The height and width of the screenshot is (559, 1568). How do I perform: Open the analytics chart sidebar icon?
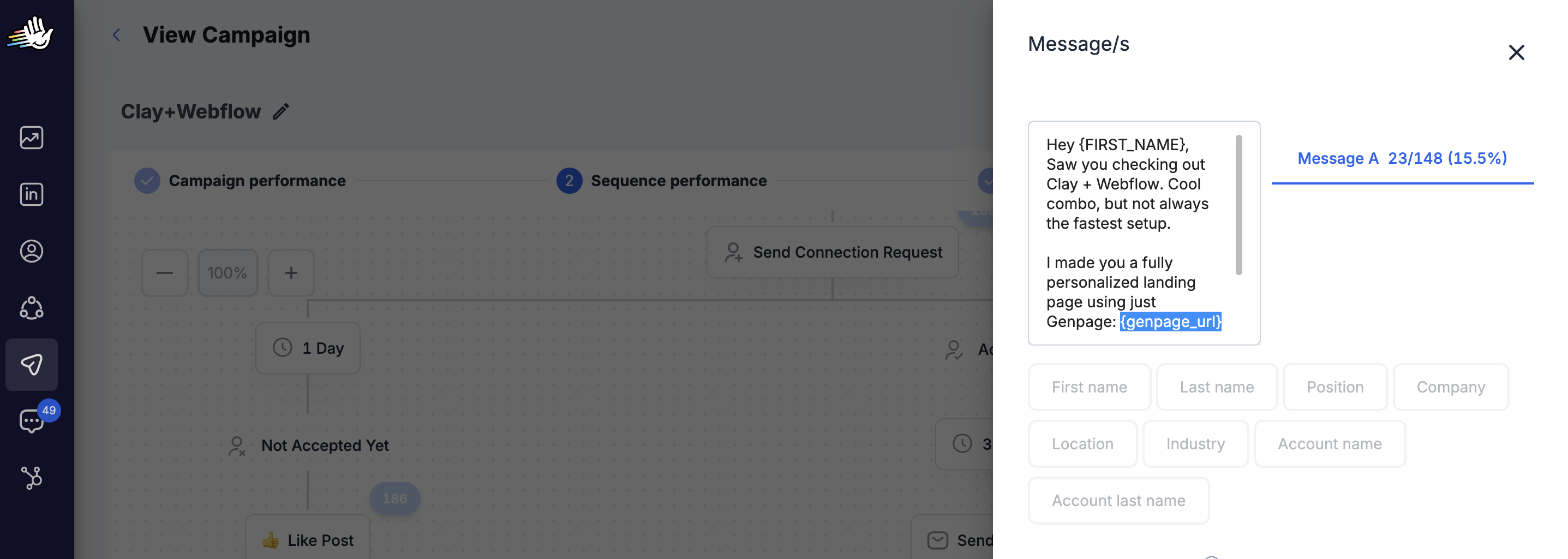32,138
